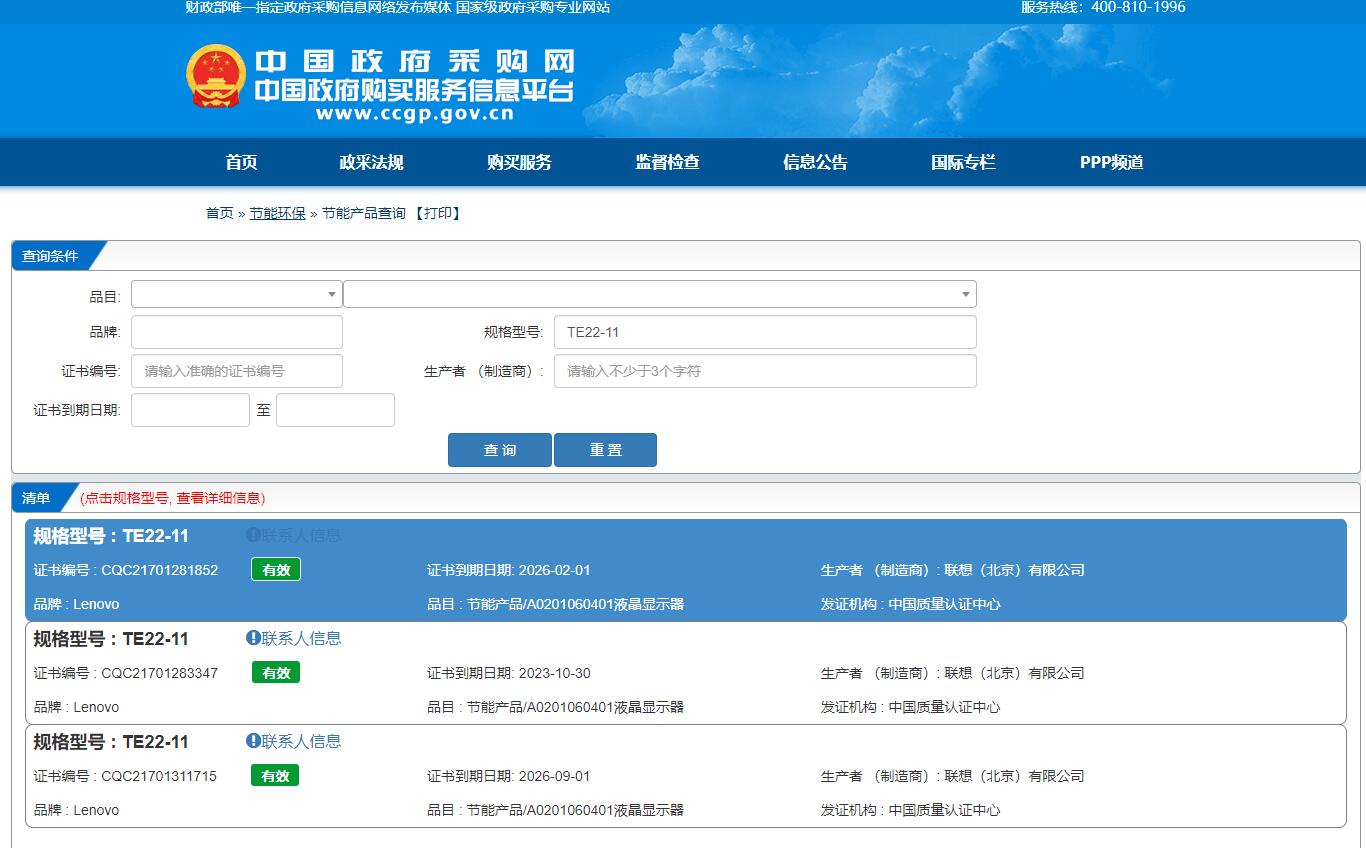
Task: Expand the wide second 品目 dropdown
Action: pos(660,294)
